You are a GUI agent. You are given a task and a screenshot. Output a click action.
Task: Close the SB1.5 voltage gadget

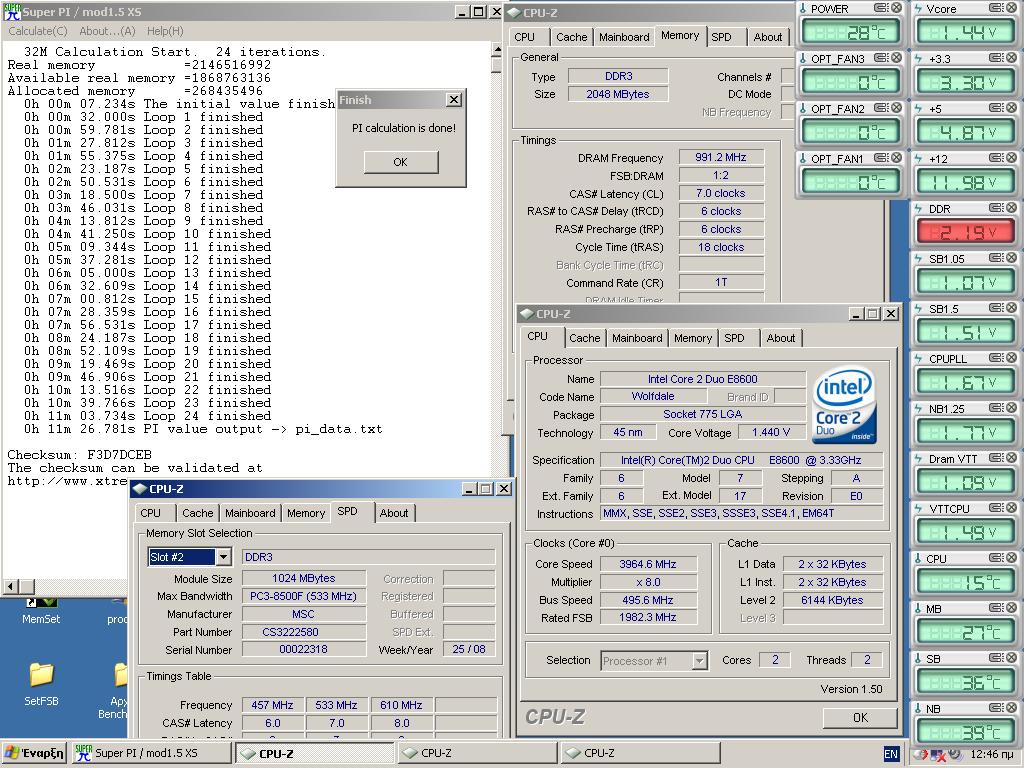pyautogui.click(x=1012, y=308)
